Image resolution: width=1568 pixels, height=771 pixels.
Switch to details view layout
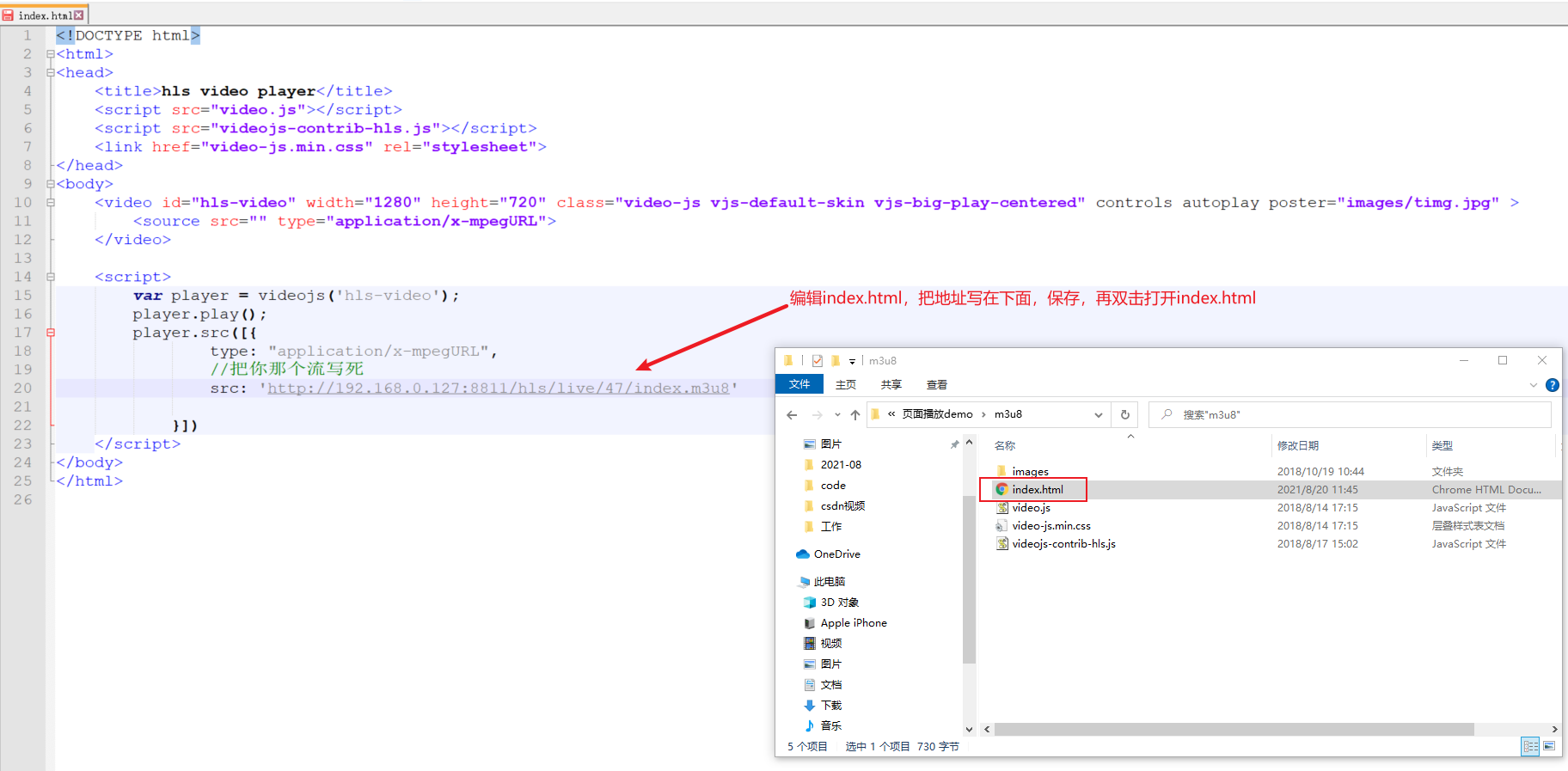click(1530, 746)
